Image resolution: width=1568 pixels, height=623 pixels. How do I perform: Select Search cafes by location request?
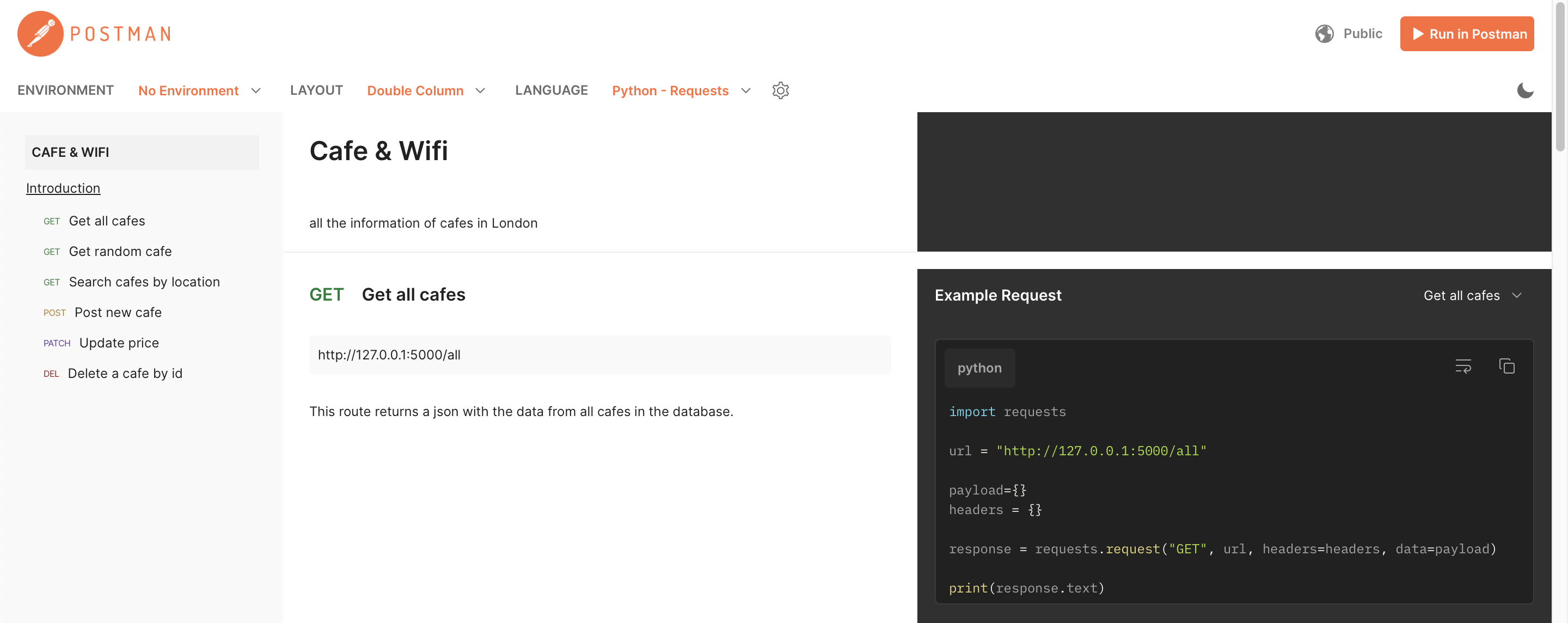click(144, 282)
